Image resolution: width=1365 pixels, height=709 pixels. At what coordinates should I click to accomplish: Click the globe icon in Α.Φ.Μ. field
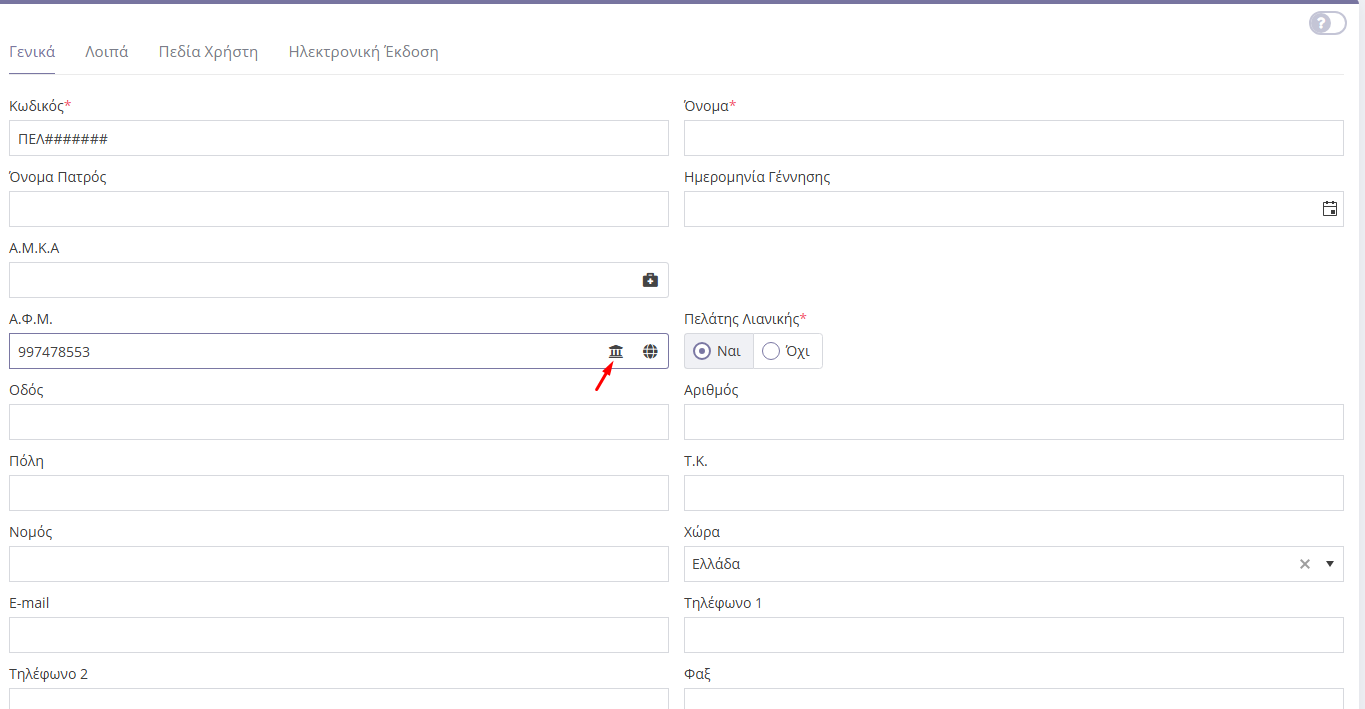650,351
